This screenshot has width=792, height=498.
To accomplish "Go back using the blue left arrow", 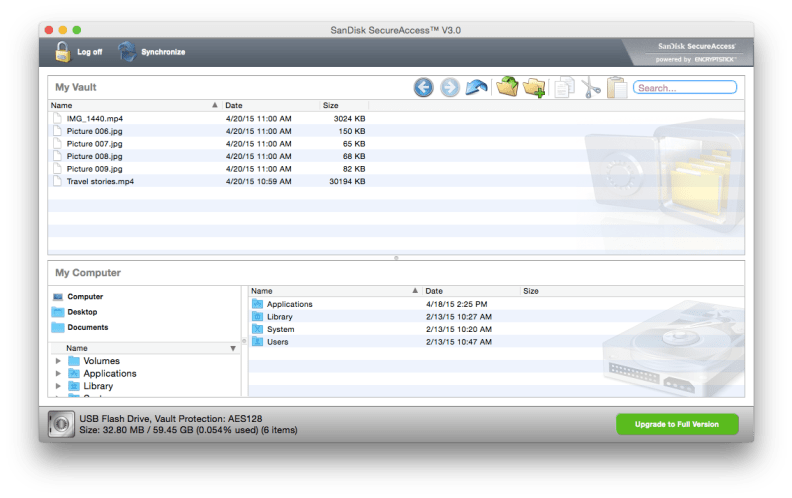I will pyautogui.click(x=423, y=87).
